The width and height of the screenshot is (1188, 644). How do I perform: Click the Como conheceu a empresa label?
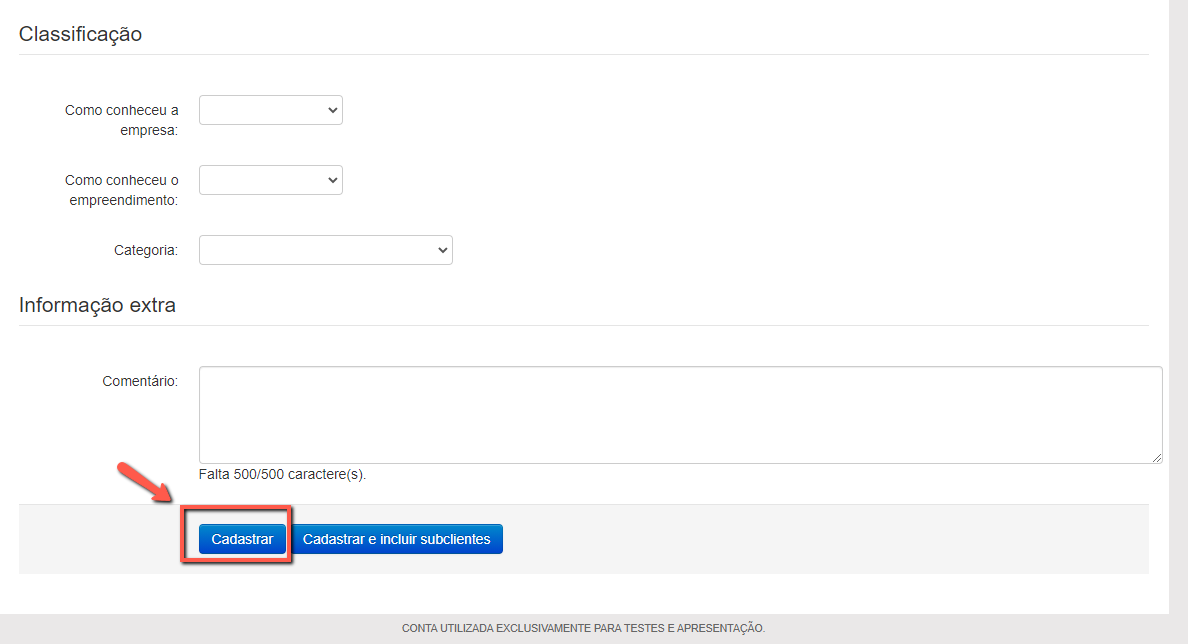pos(121,120)
